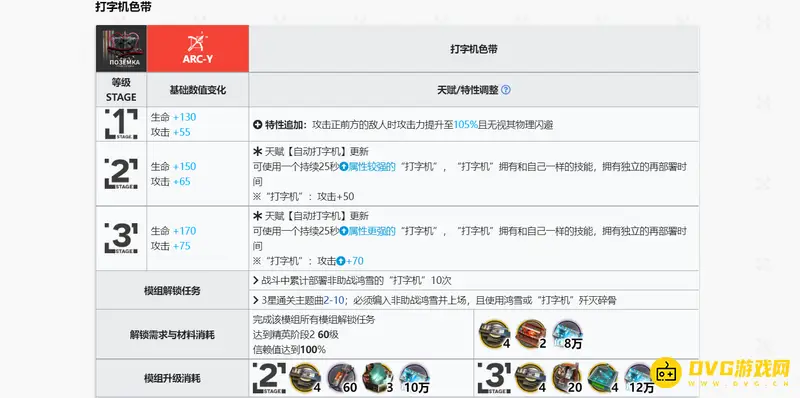Click the blue up-arrow before +70
This screenshot has width=800, height=398.
click(341, 261)
